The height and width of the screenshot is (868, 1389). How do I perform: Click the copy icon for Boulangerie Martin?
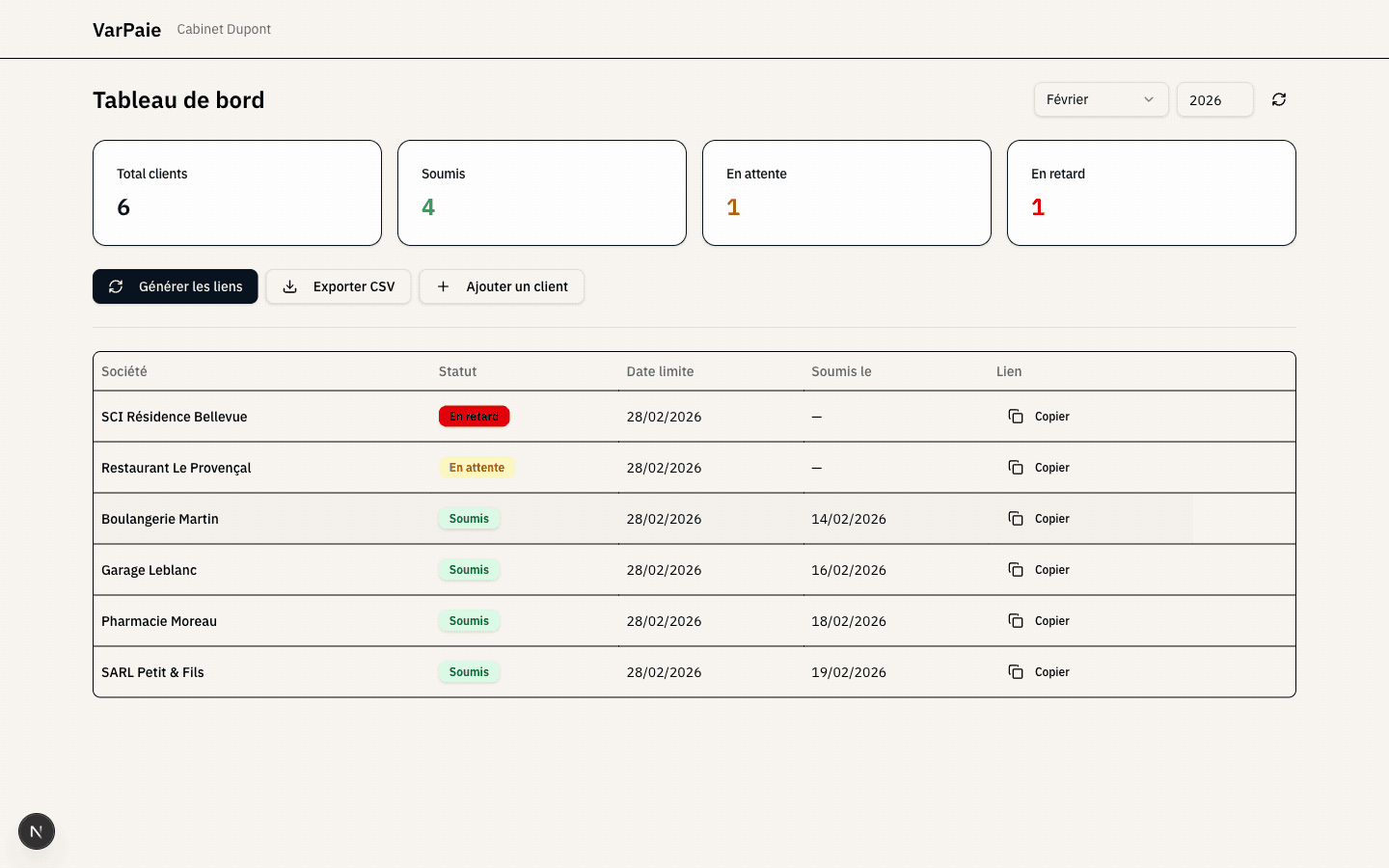[x=1015, y=518]
